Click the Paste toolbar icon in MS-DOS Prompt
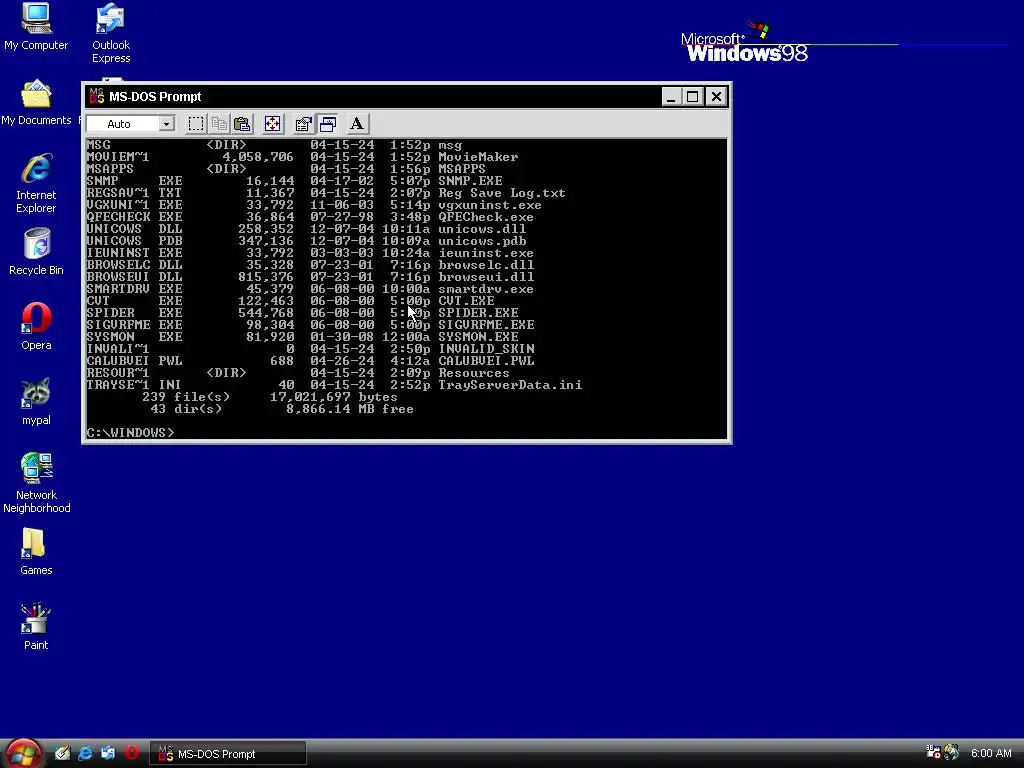1024x768 pixels. (x=242, y=124)
